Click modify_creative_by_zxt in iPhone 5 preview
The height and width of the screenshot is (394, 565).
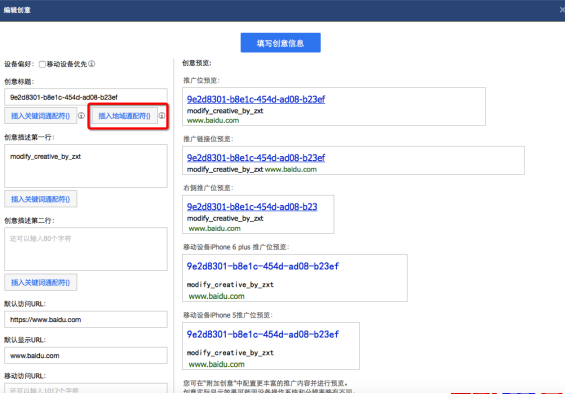click(x=230, y=353)
